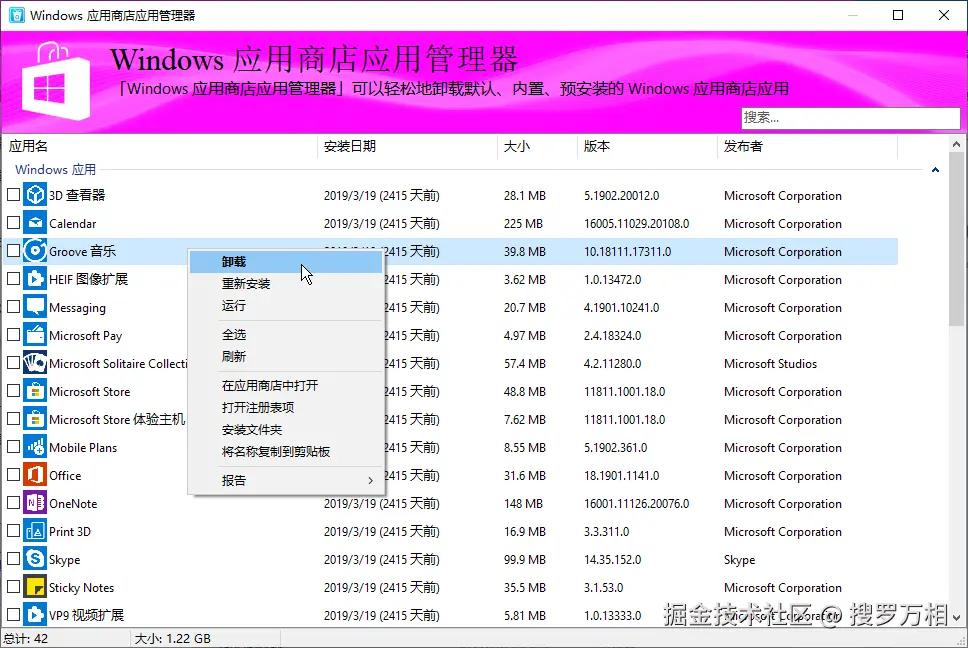
Task: Click the store bag logo in header
Action: [56, 81]
